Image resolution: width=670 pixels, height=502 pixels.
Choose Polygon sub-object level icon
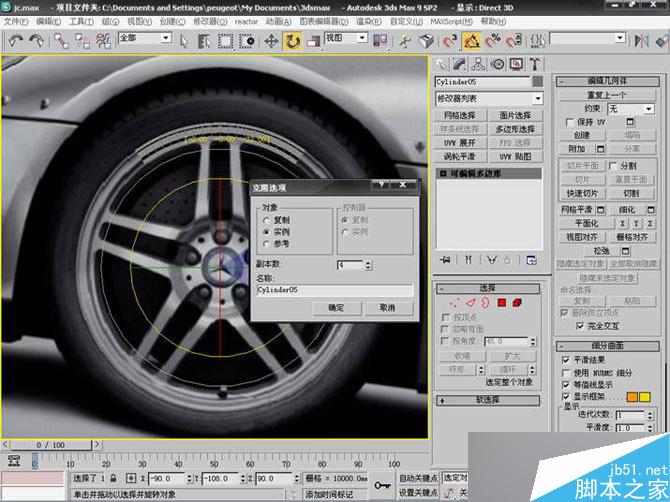click(x=501, y=302)
